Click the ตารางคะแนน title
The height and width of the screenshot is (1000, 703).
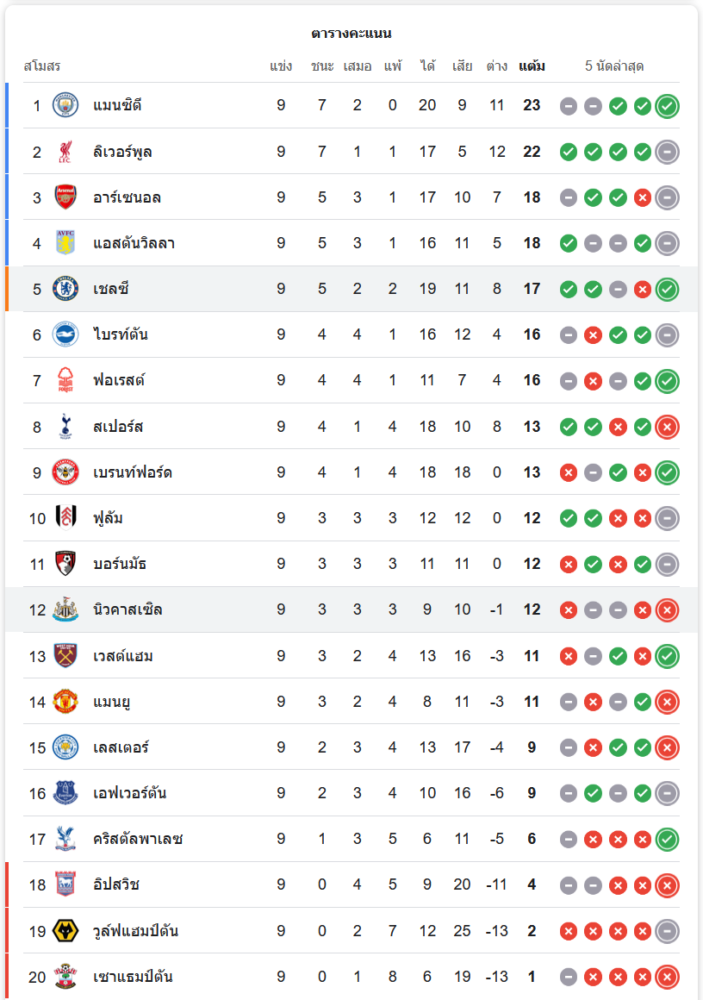tap(352, 33)
